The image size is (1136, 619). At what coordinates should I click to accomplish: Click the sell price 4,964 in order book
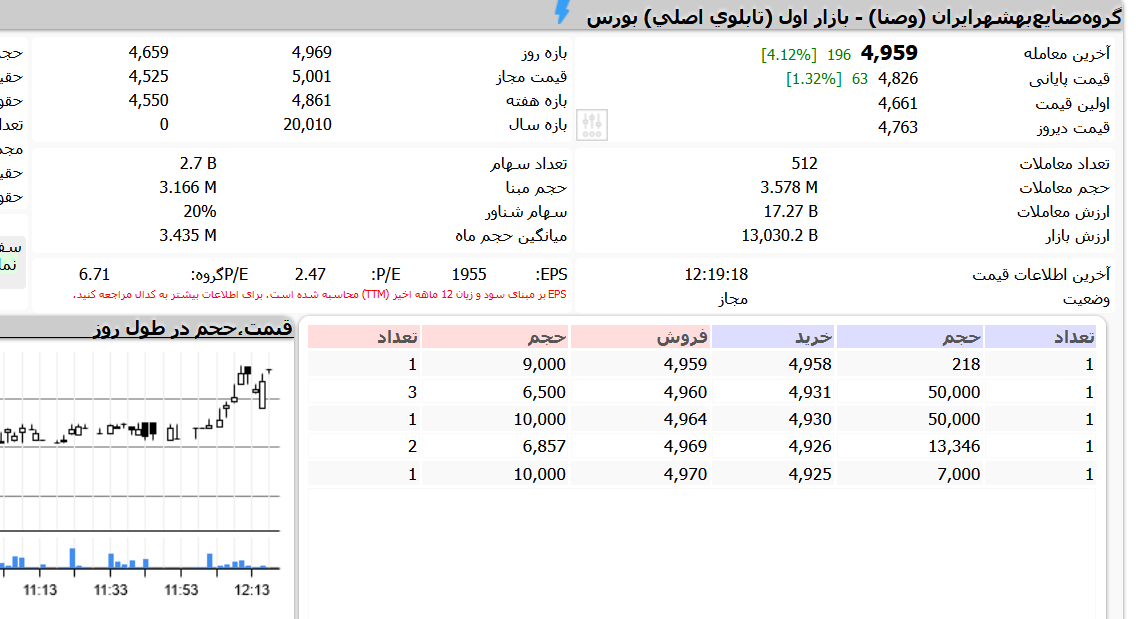(x=685, y=419)
